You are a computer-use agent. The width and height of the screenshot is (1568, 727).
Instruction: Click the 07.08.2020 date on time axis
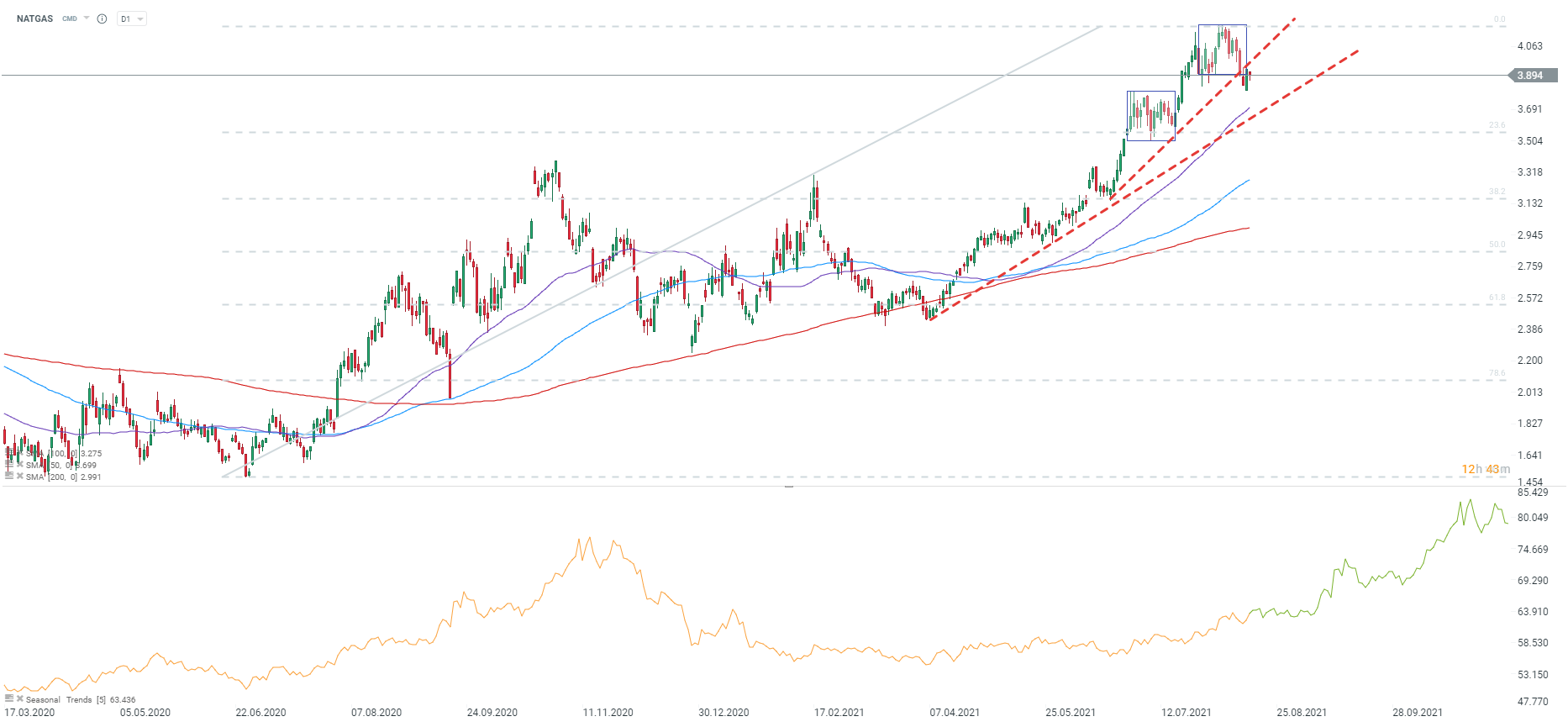(376, 713)
